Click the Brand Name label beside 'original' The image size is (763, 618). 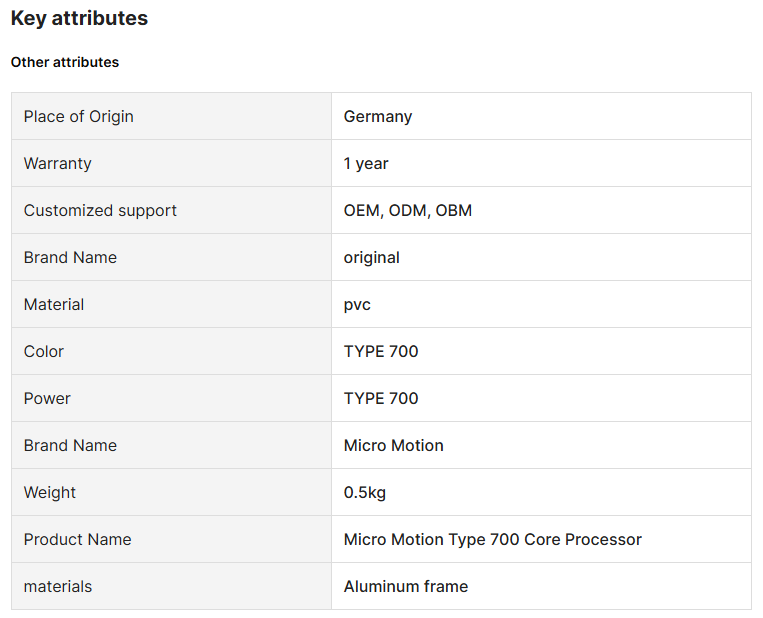tap(70, 257)
